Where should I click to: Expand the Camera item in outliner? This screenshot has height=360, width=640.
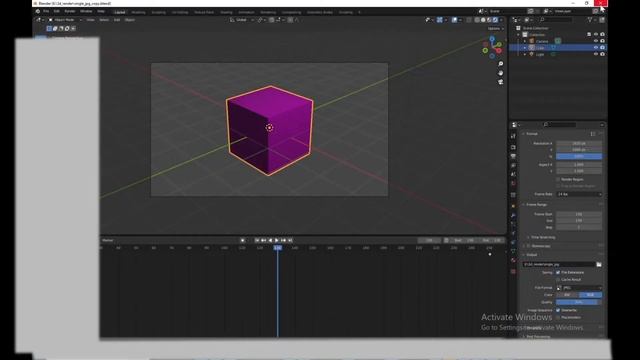tap(525, 41)
